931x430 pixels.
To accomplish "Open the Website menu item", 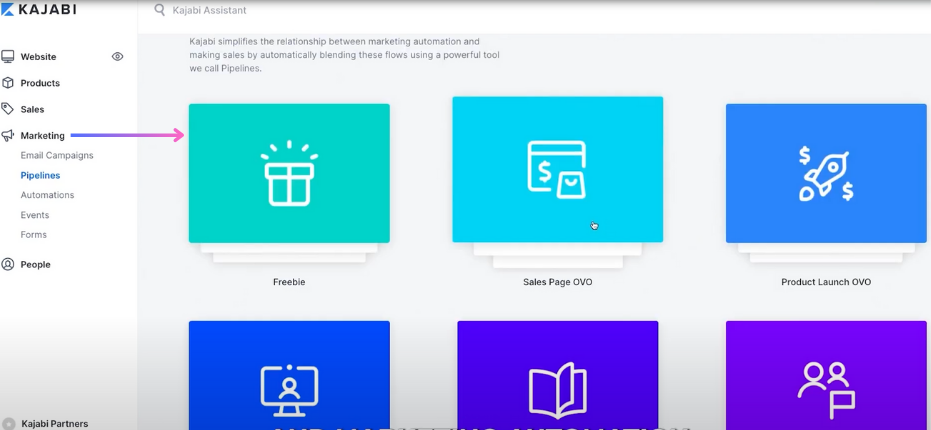I will tap(39, 57).
